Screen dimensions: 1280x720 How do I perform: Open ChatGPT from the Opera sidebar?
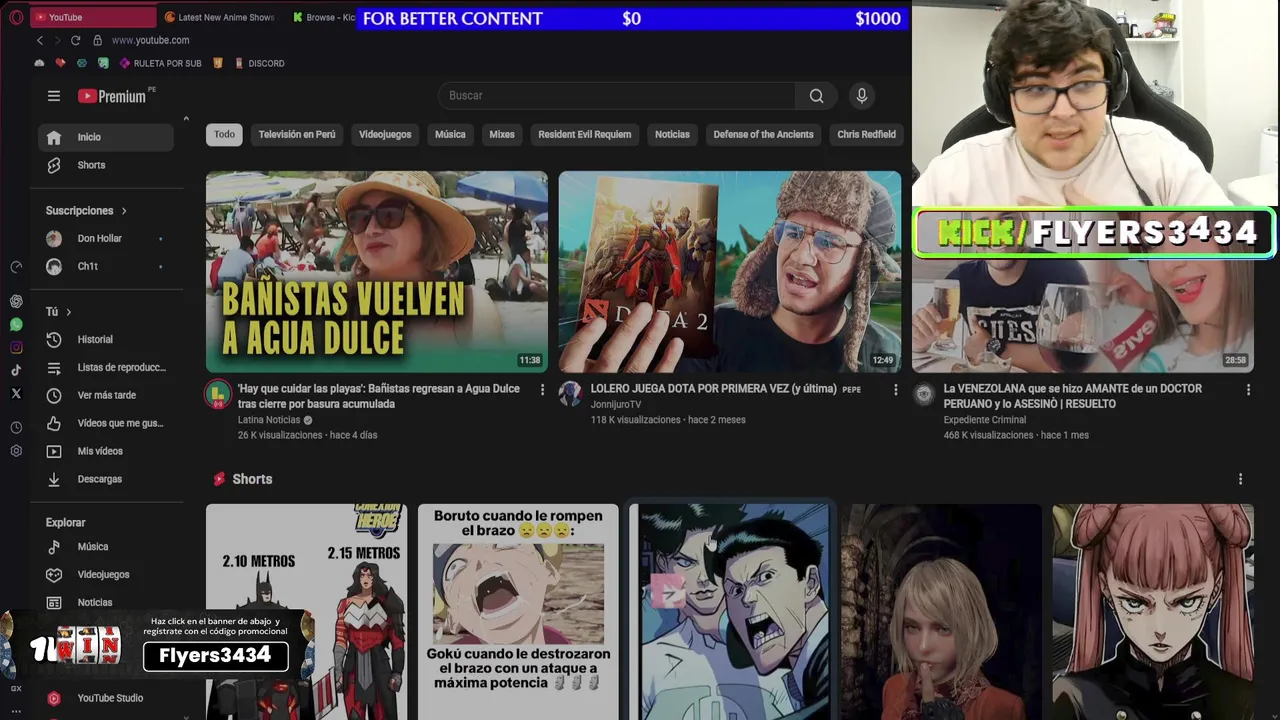(16, 301)
